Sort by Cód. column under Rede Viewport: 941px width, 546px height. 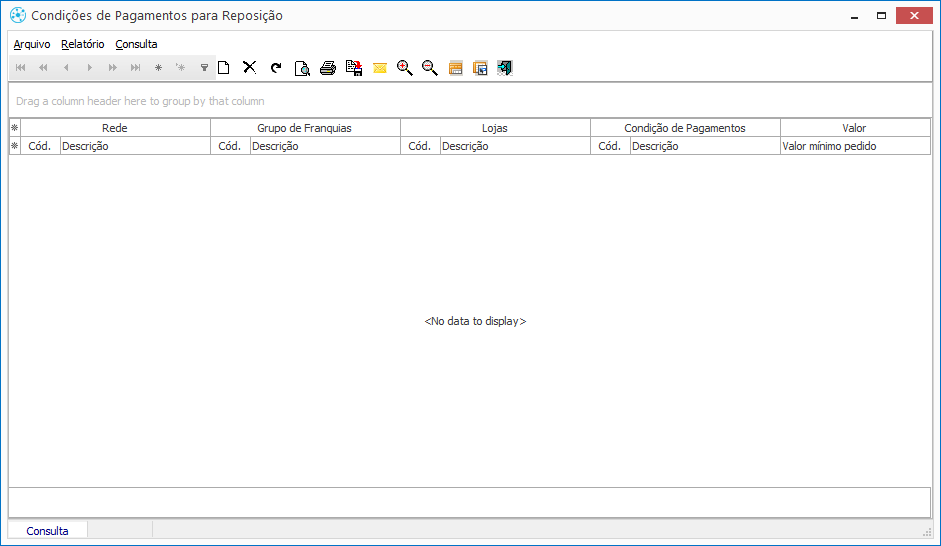[x=40, y=146]
